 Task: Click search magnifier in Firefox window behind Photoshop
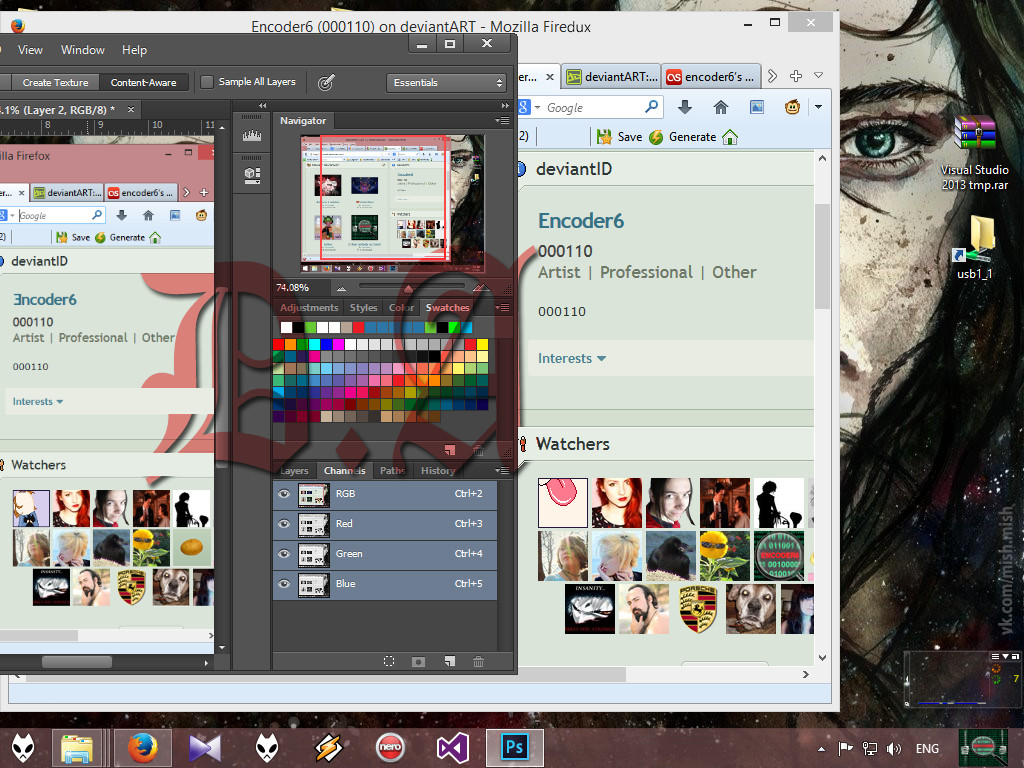651,107
